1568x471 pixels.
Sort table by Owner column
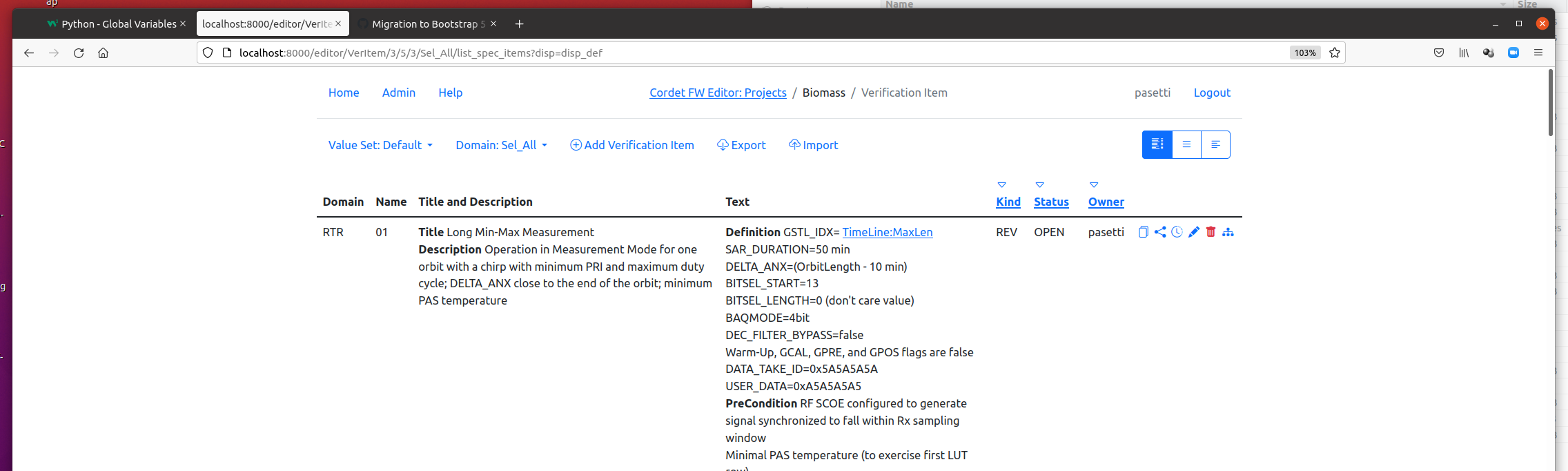1106,202
